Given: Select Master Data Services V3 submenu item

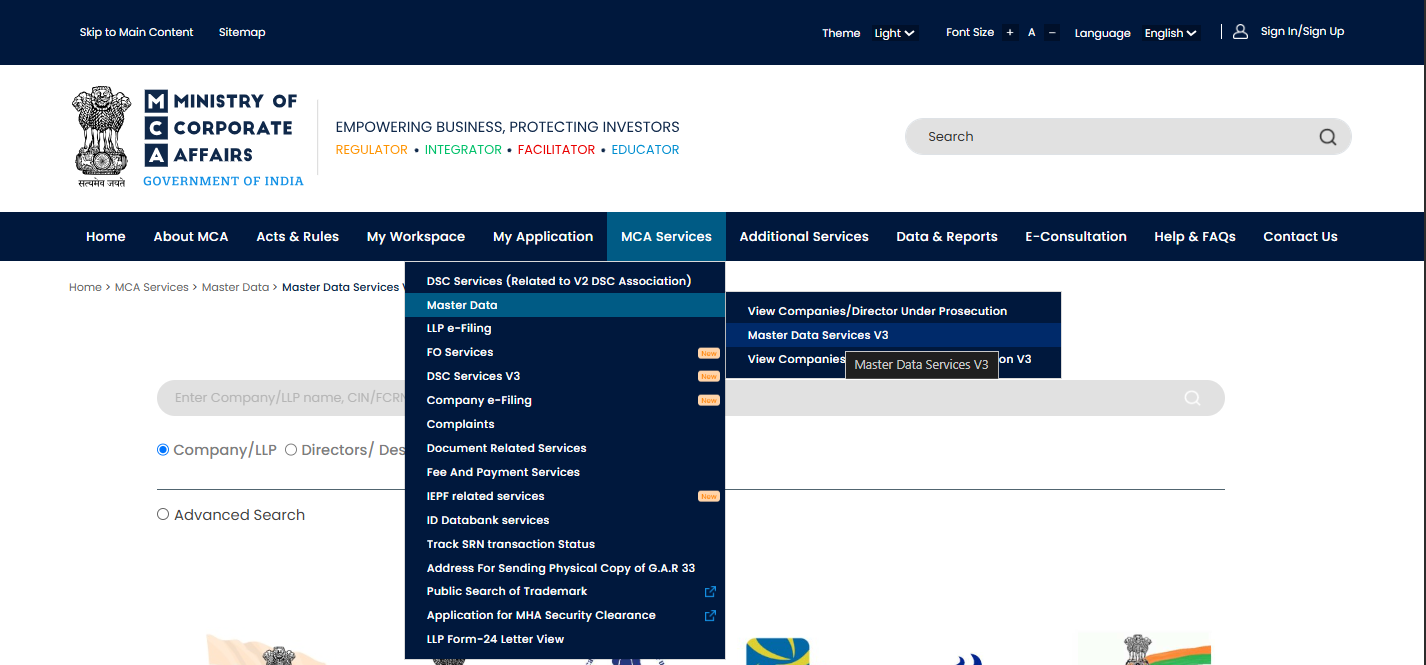Looking at the screenshot, I should [x=893, y=335].
